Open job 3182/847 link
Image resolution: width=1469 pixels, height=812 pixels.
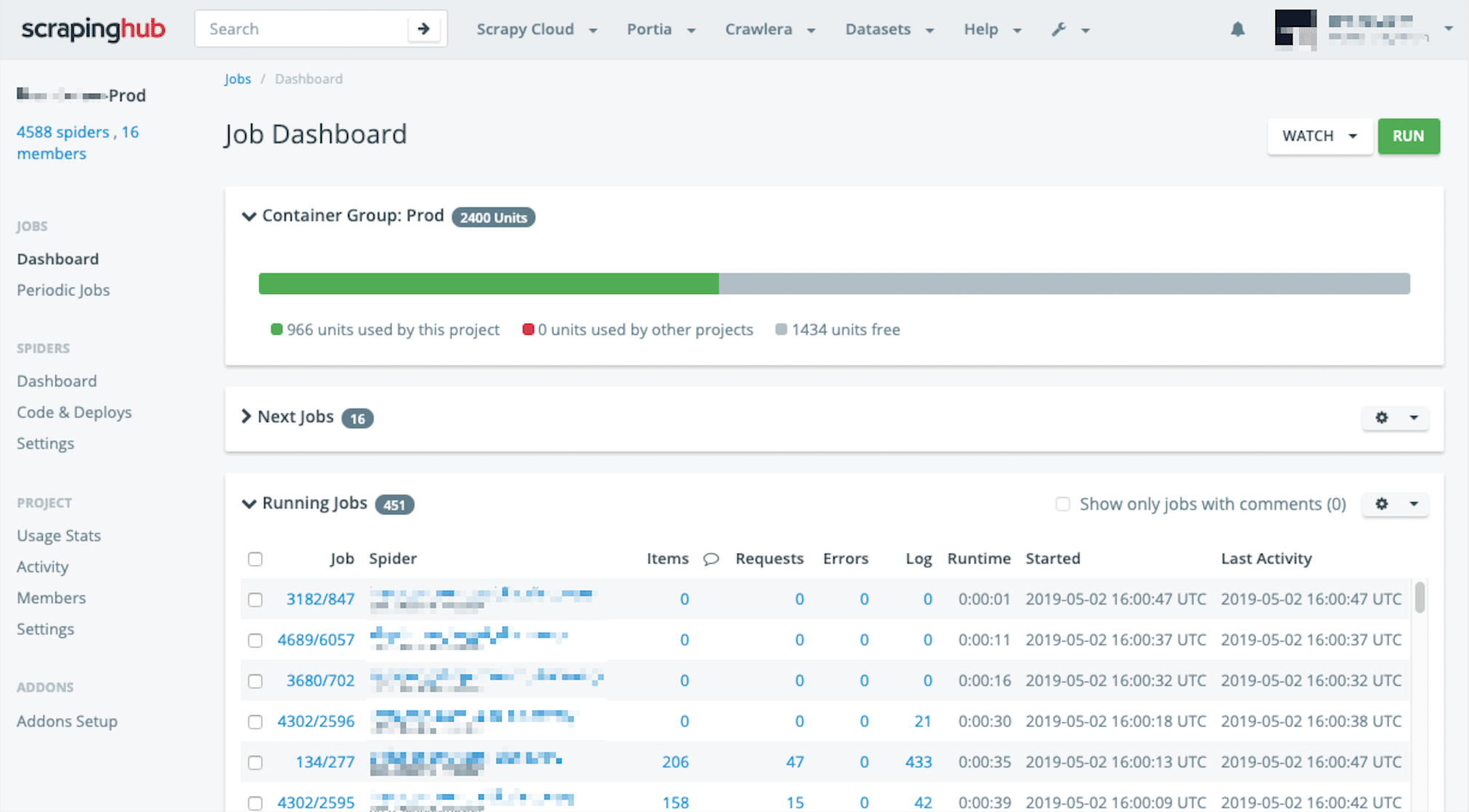coord(320,599)
